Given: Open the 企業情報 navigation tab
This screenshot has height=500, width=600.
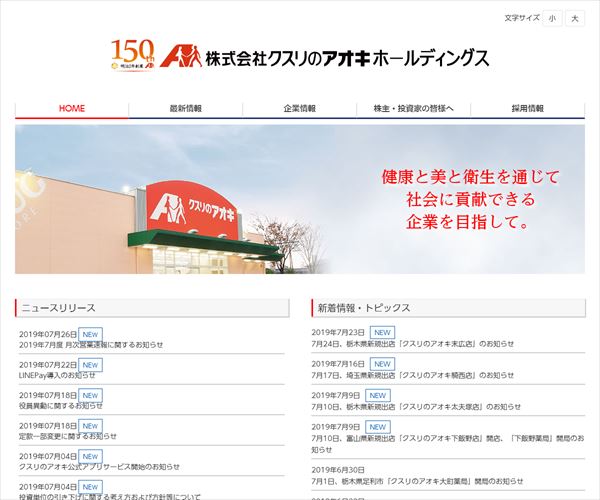Looking at the screenshot, I should 300,109.
